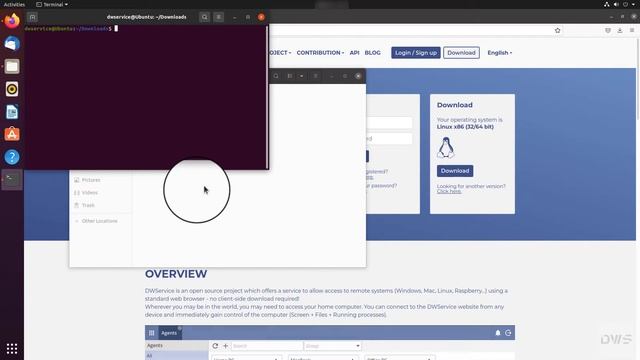
Task: Expand view options arrow in Files window
Action: click(x=302, y=76)
